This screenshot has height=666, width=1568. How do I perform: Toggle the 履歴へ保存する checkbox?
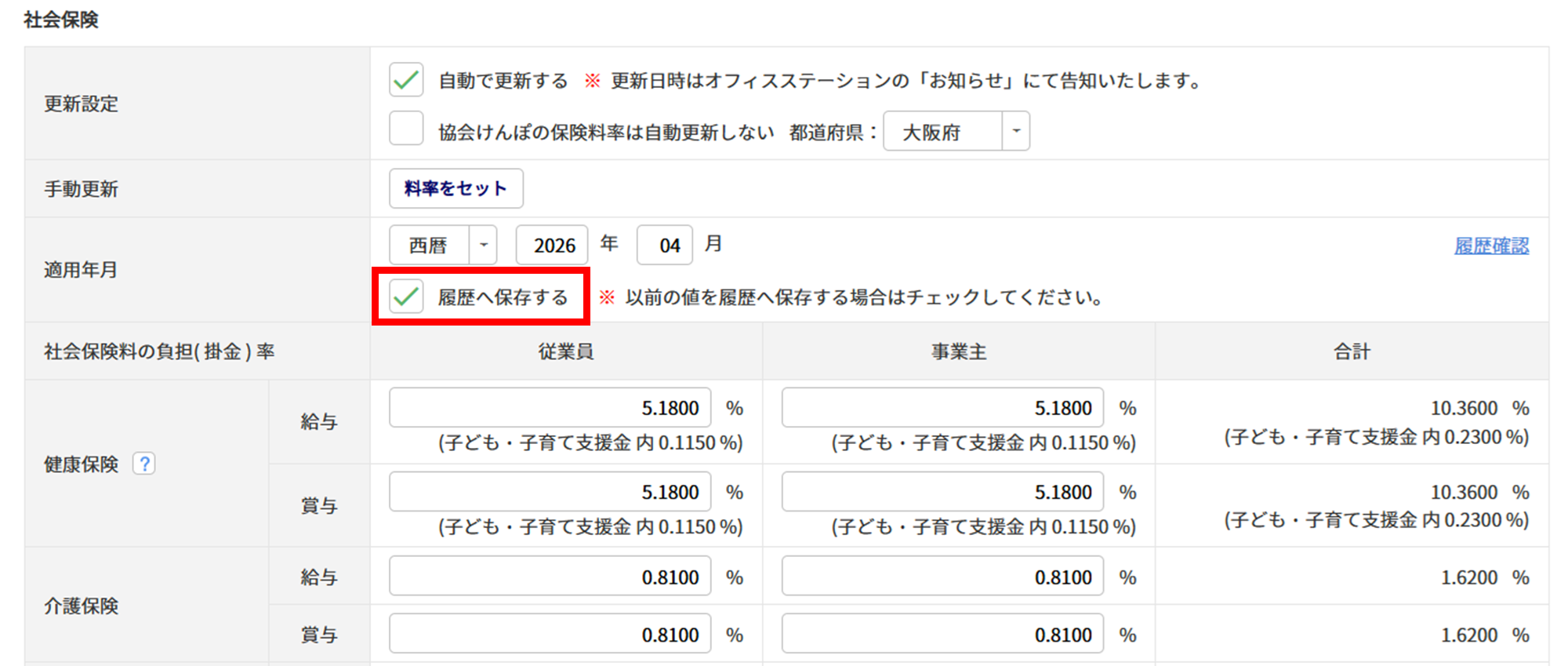(406, 297)
